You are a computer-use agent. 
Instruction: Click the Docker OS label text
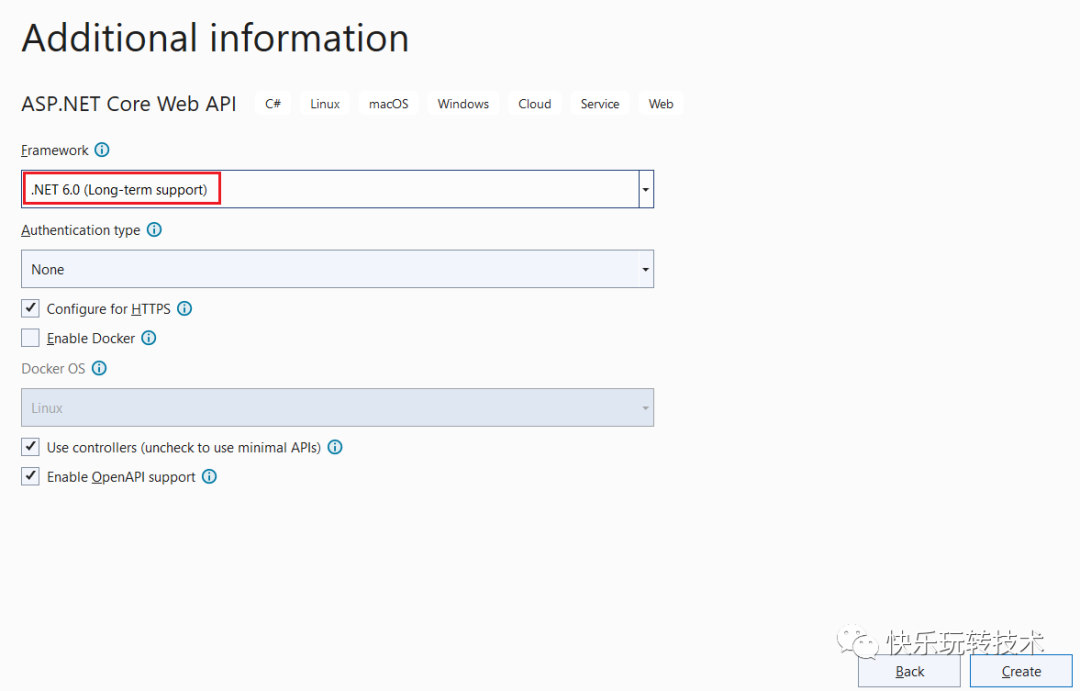53,369
